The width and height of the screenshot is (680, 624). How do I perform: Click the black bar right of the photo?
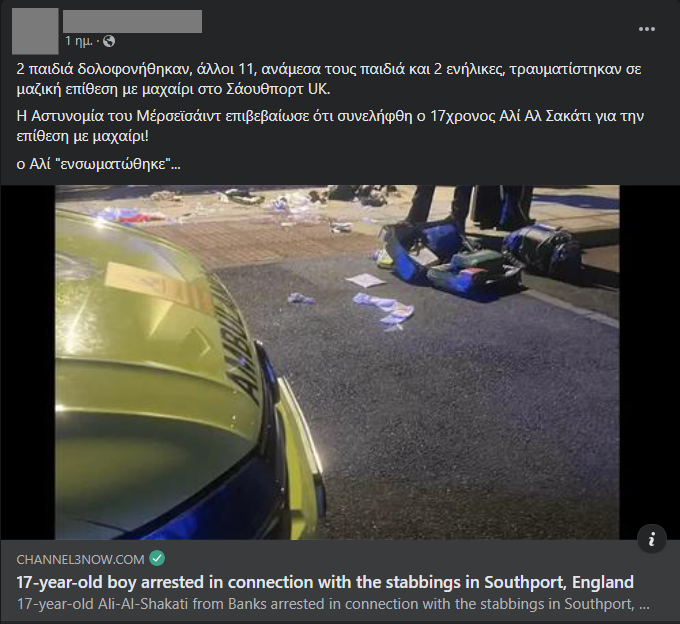tap(649, 362)
